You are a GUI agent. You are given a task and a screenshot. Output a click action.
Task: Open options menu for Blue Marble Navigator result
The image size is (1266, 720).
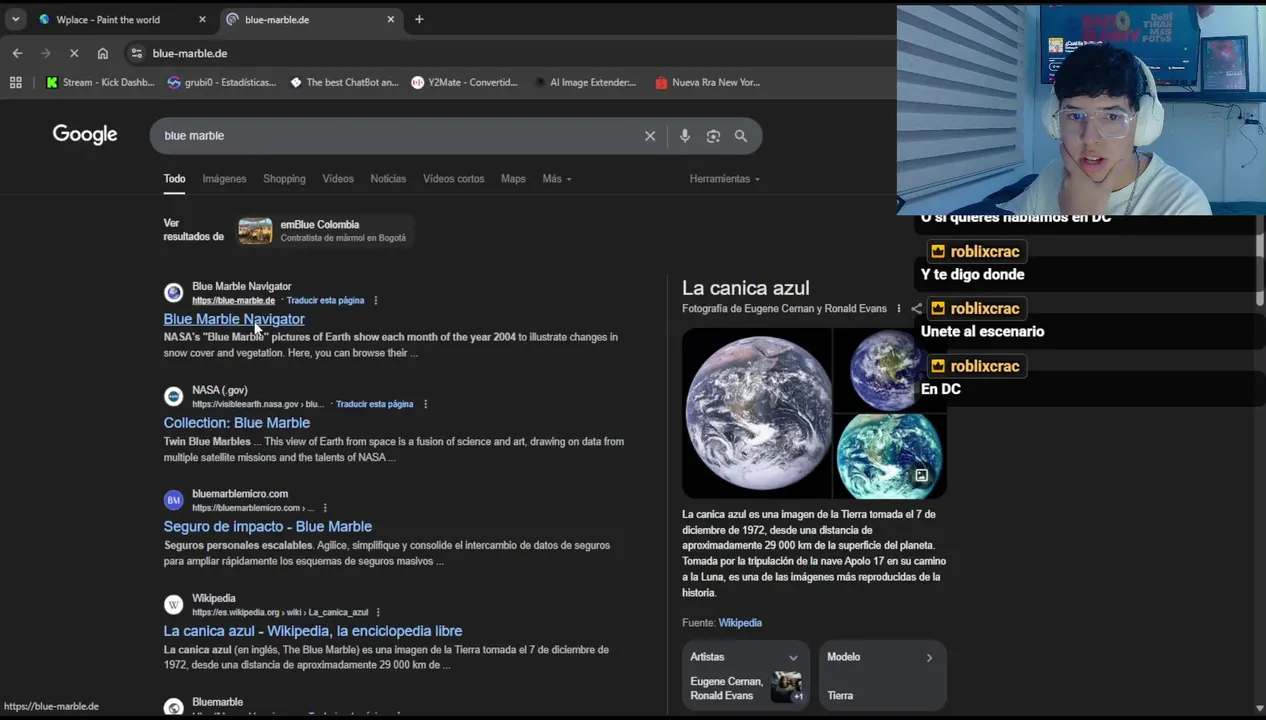point(376,300)
